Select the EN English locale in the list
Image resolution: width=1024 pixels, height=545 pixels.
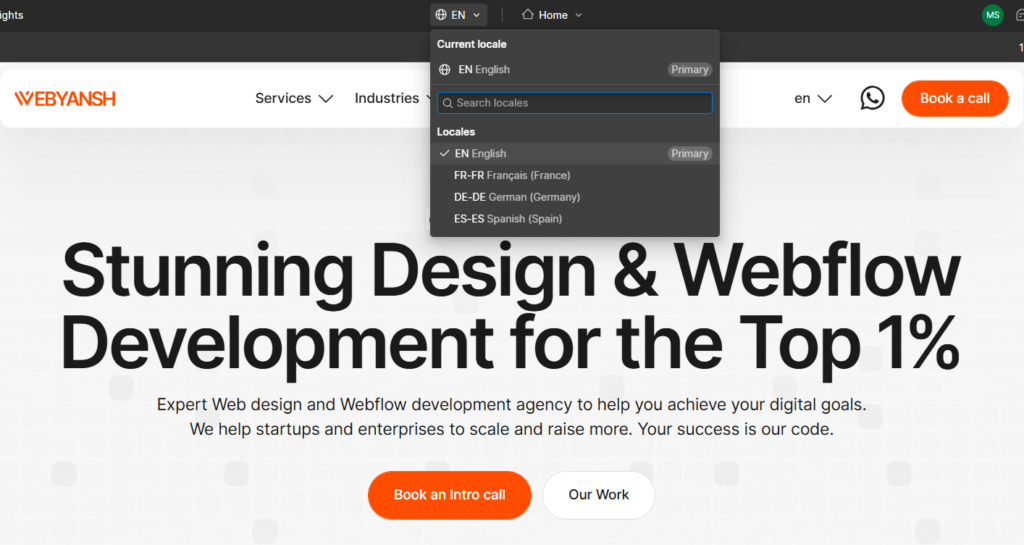pos(575,153)
